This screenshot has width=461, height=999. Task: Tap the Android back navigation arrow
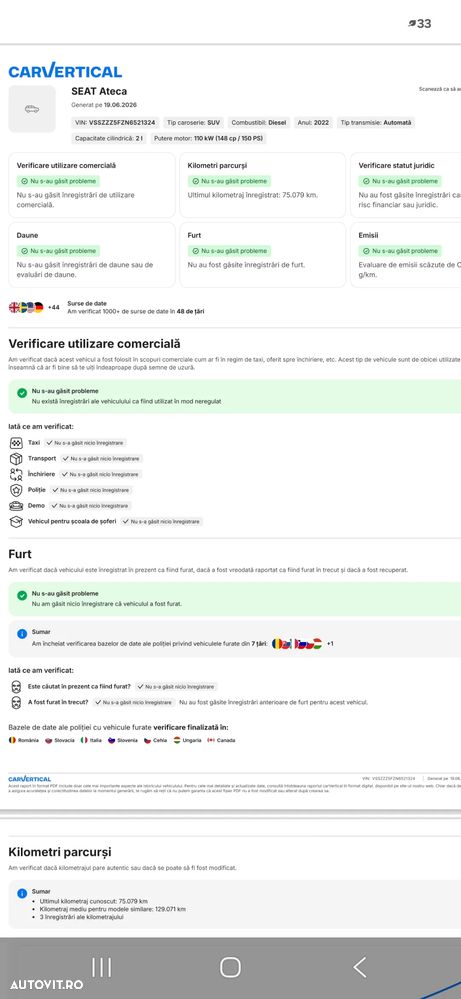point(360,967)
